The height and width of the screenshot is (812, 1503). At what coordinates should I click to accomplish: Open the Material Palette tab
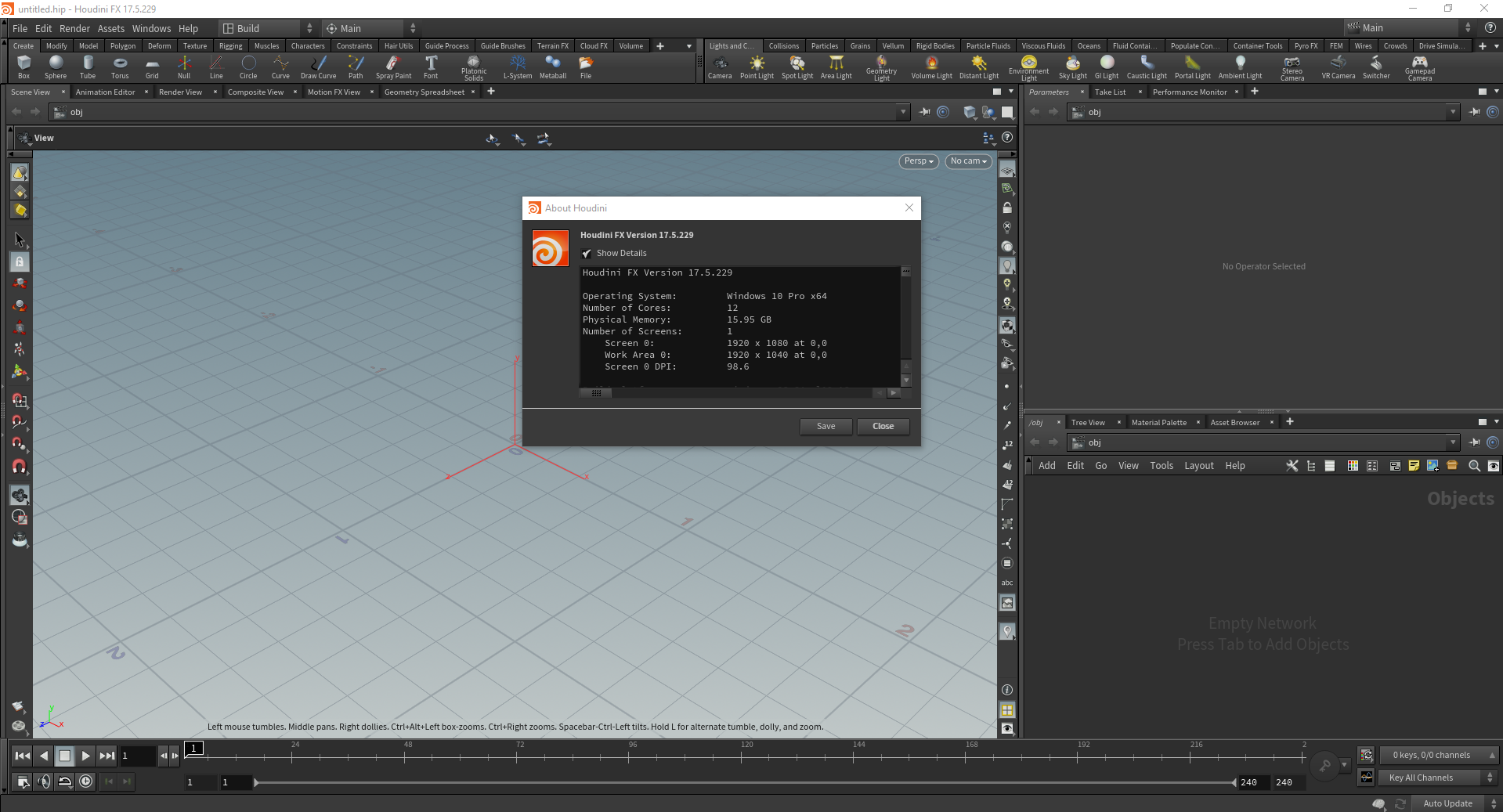1158,423
